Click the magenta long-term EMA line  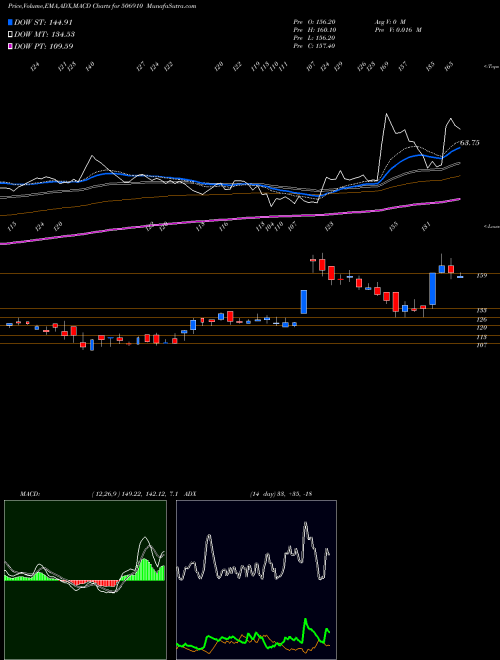point(230,219)
